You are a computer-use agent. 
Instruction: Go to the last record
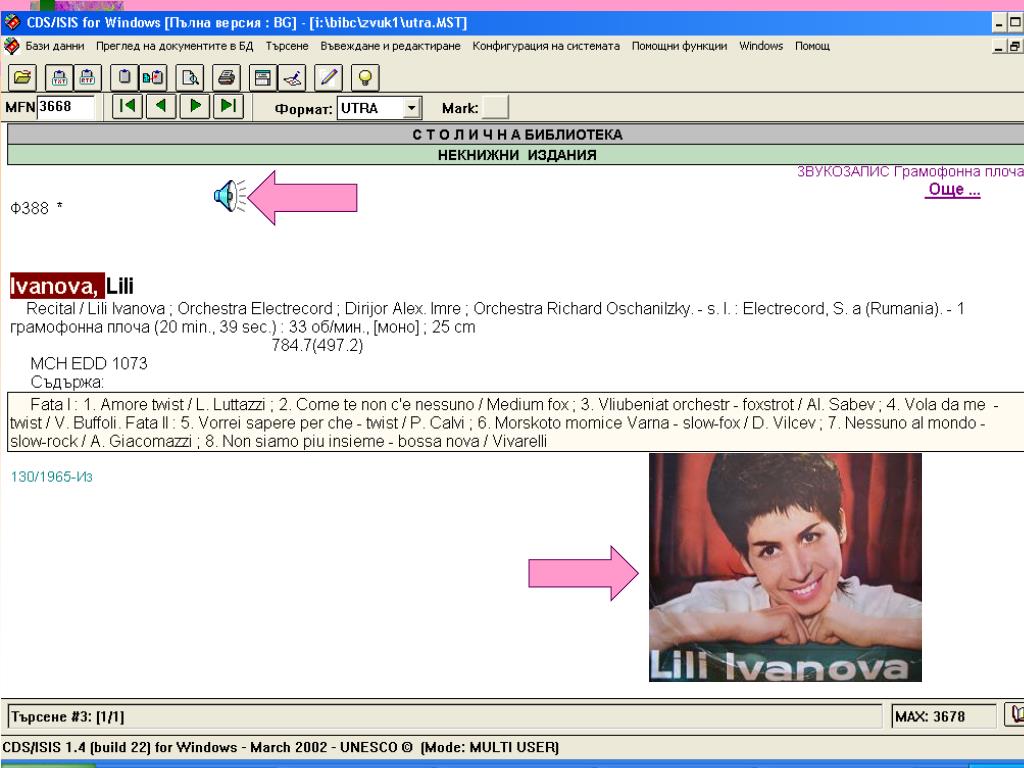tap(229, 106)
